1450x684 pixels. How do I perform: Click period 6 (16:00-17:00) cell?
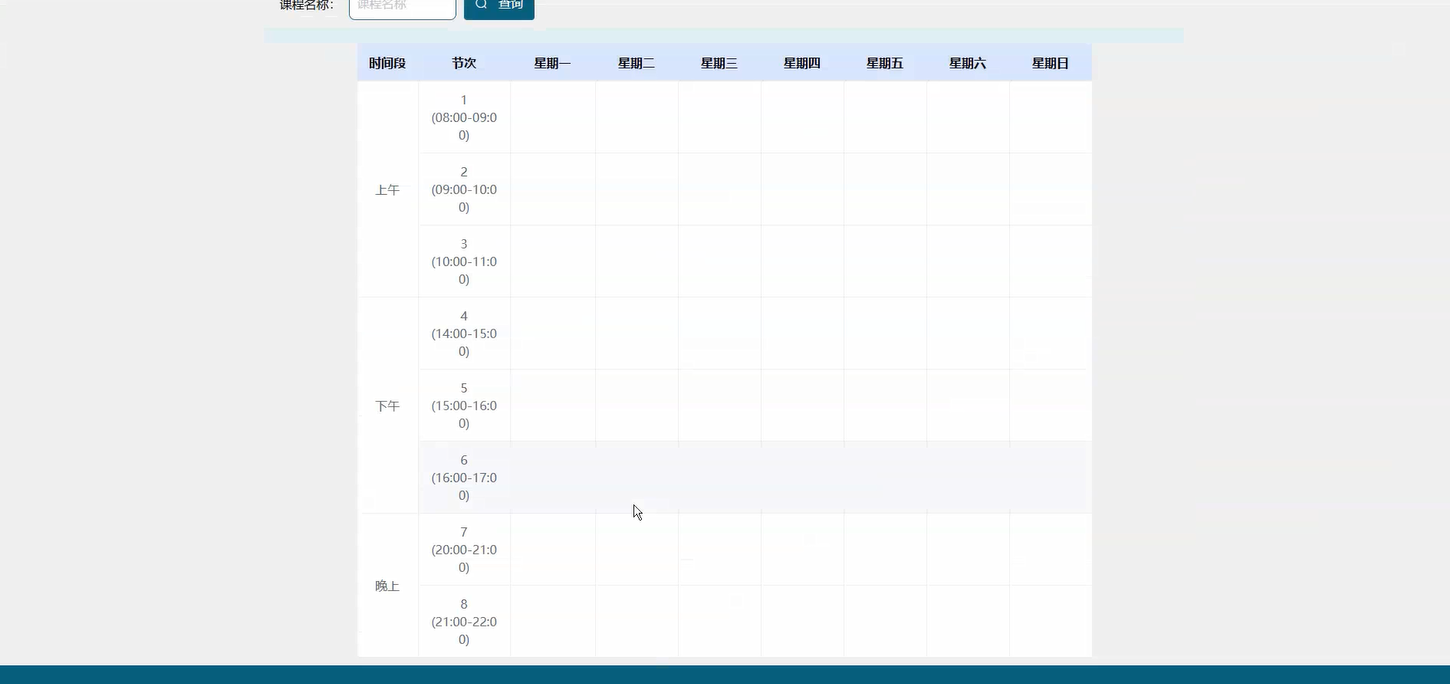click(x=464, y=478)
